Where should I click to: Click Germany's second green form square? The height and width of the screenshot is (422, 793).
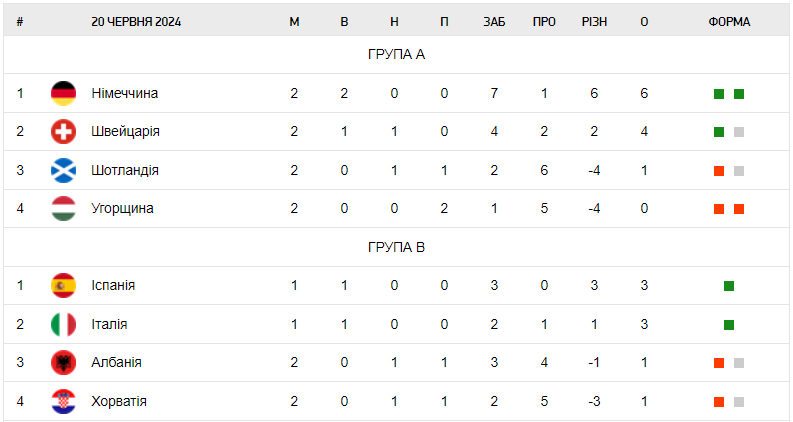739,94
